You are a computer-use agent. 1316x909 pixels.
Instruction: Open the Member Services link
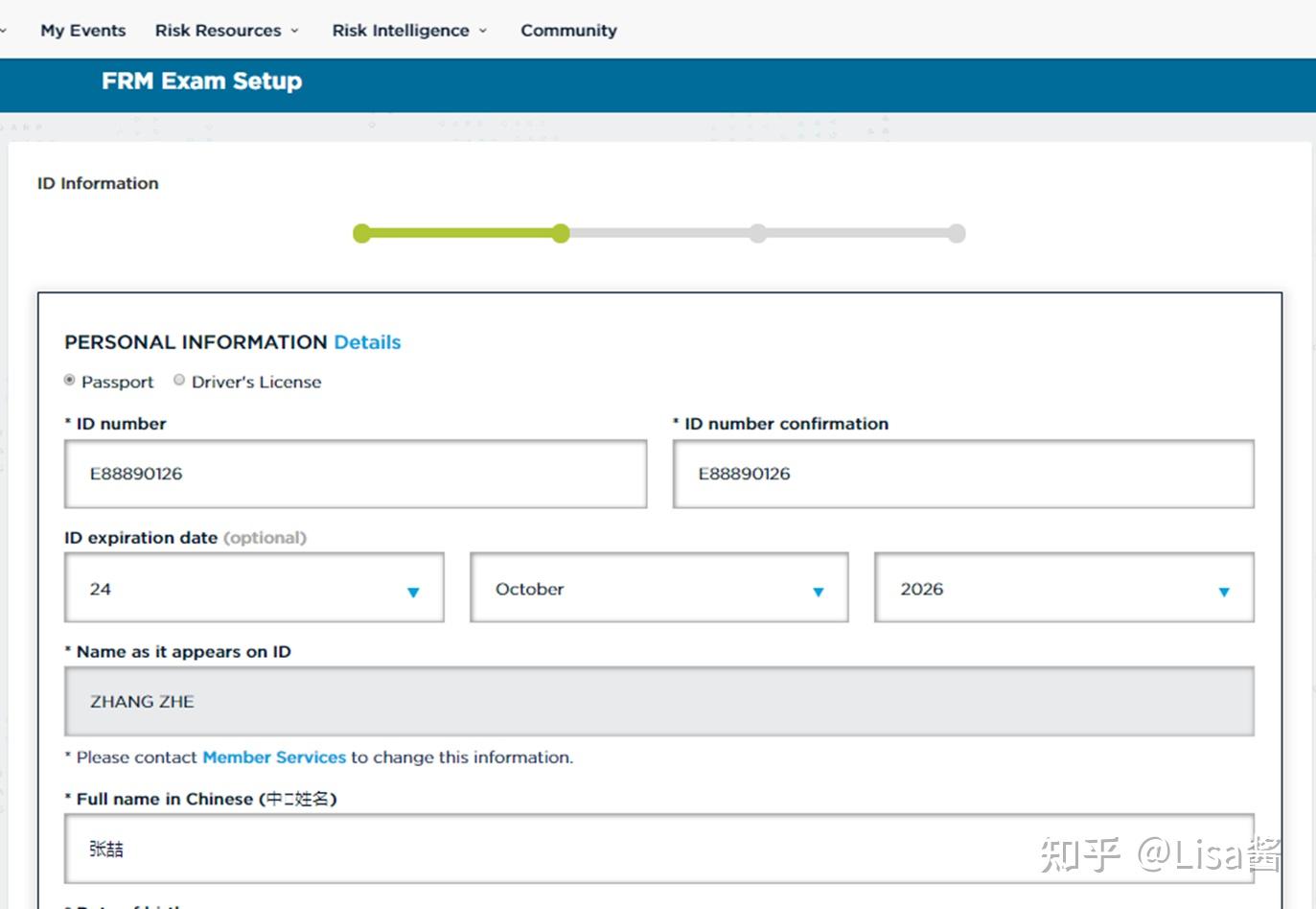[x=274, y=757]
